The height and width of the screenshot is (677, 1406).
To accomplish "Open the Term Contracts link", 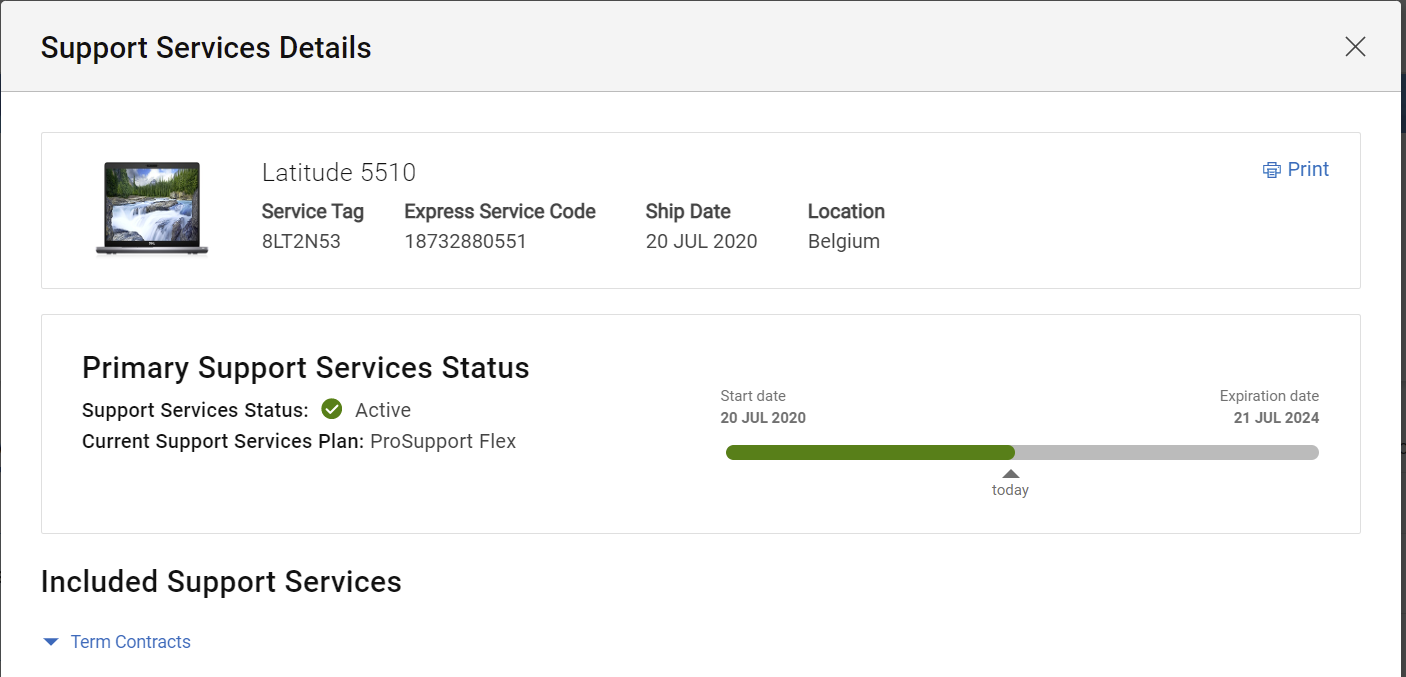I will 130,642.
